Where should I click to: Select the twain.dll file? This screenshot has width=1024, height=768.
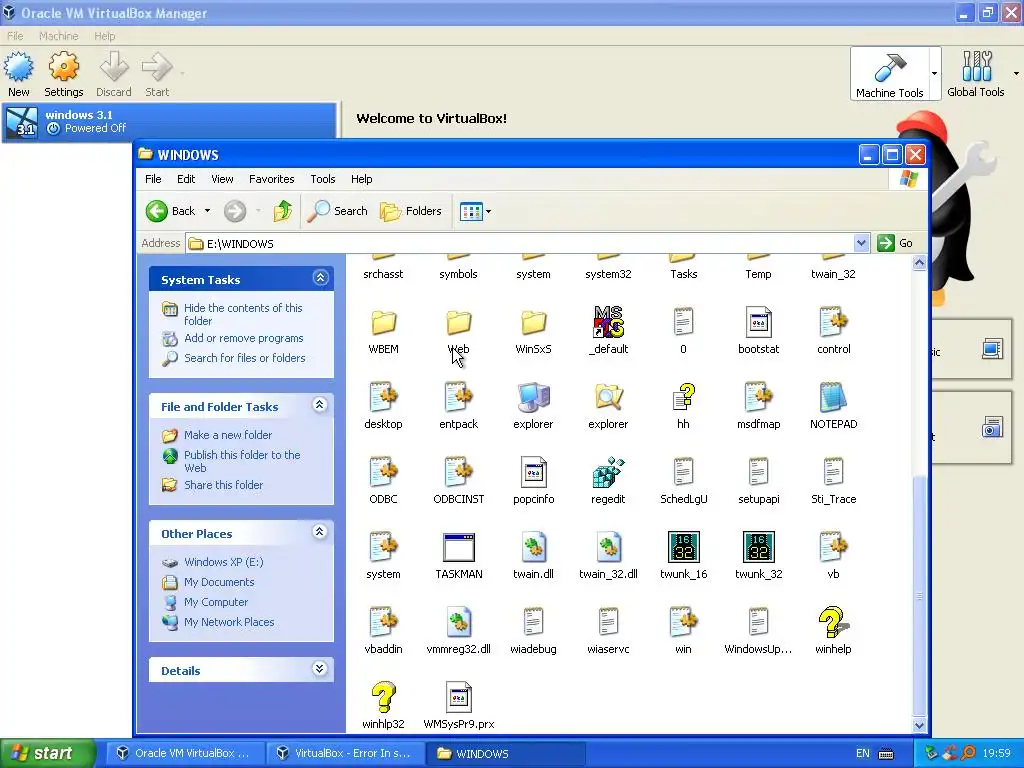(533, 547)
